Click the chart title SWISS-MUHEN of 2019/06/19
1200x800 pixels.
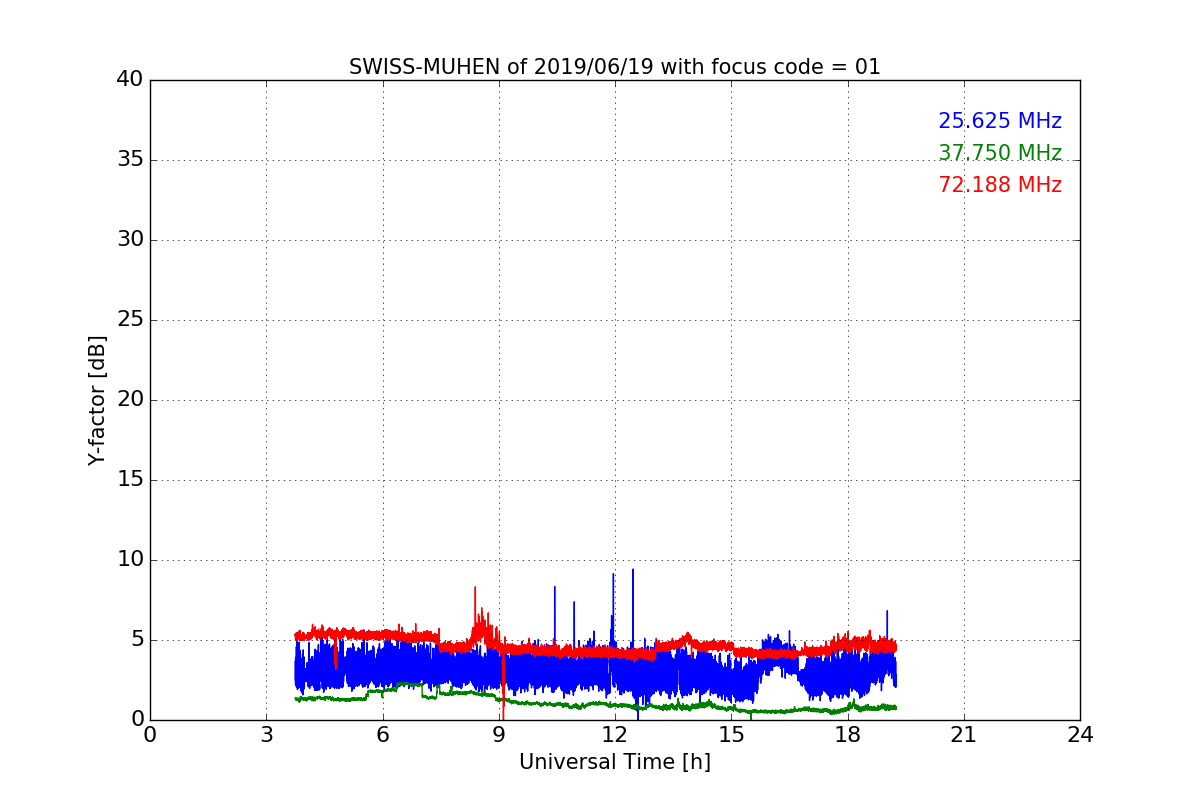click(x=614, y=67)
